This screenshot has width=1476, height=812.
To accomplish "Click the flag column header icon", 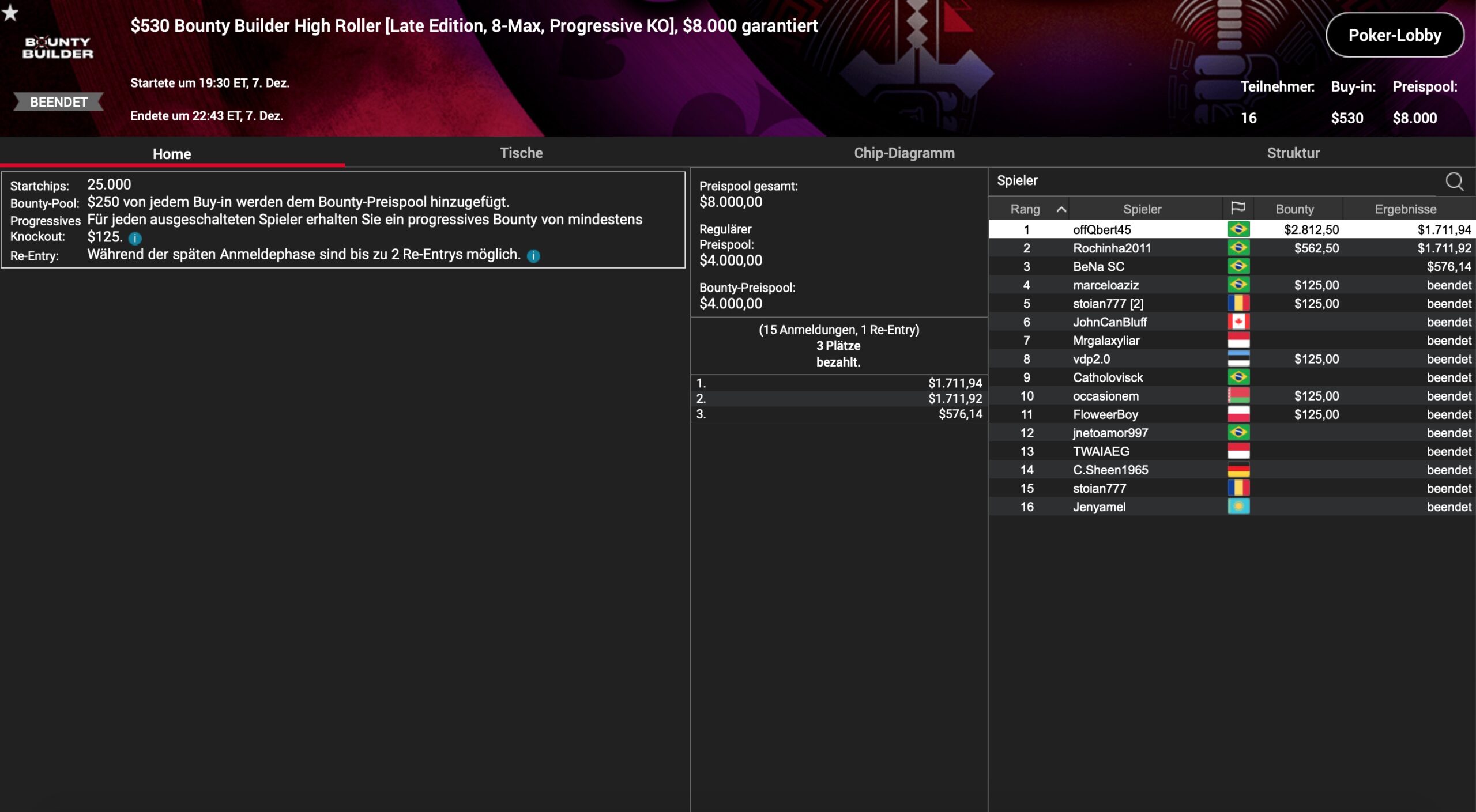I will pyautogui.click(x=1237, y=209).
